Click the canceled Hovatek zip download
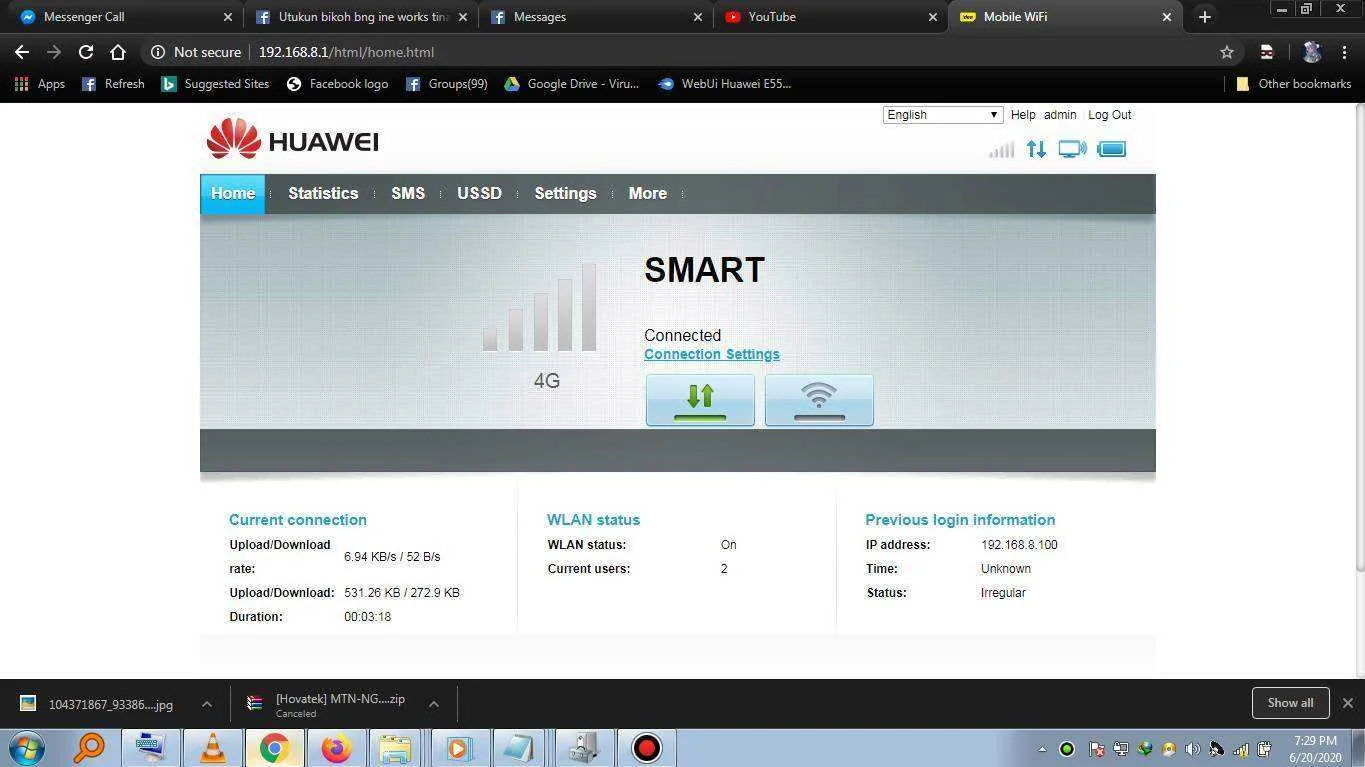1365x767 pixels. tap(328, 704)
